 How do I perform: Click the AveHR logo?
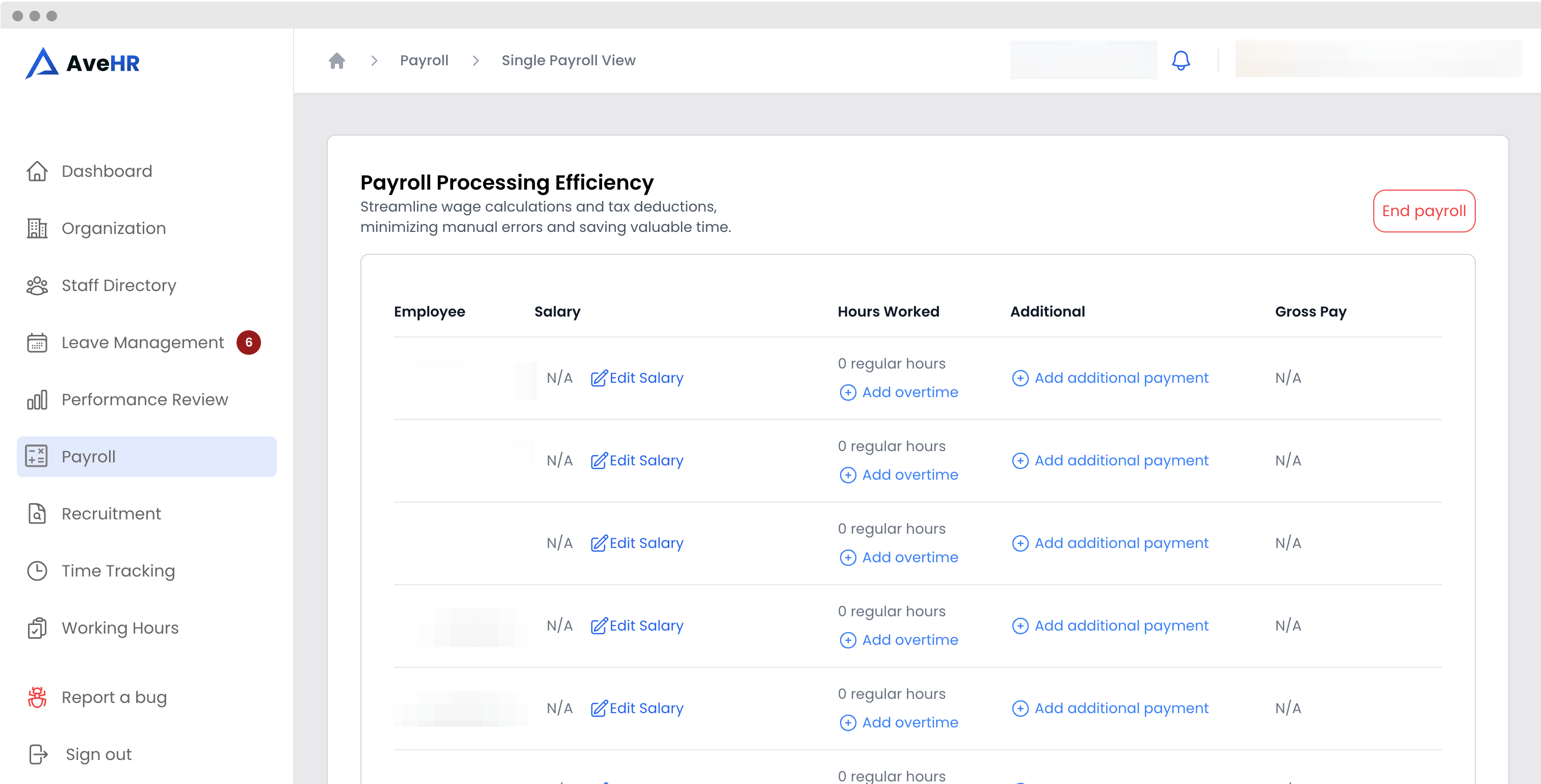click(83, 63)
